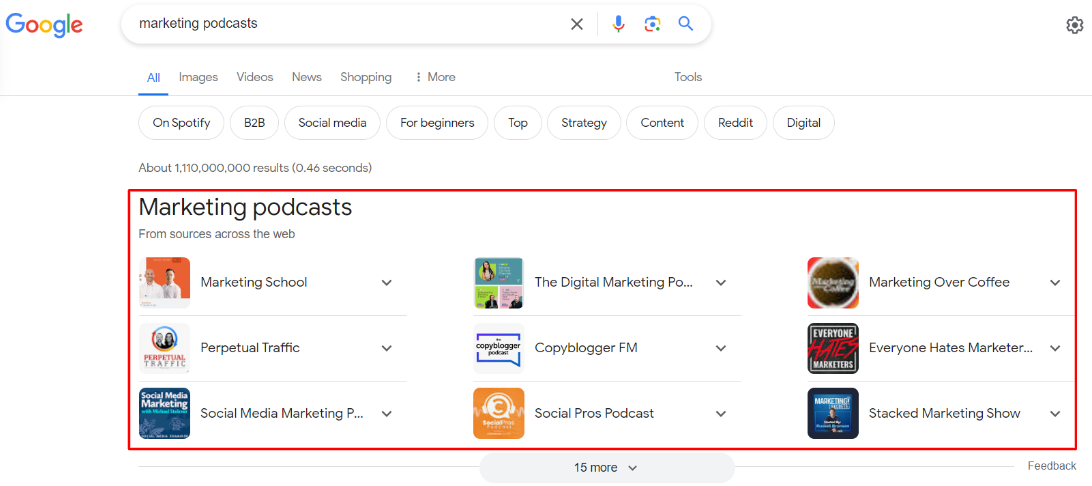The width and height of the screenshot is (1092, 486).
Task: Open Google Lens image search icon
Action: [653, 24]
